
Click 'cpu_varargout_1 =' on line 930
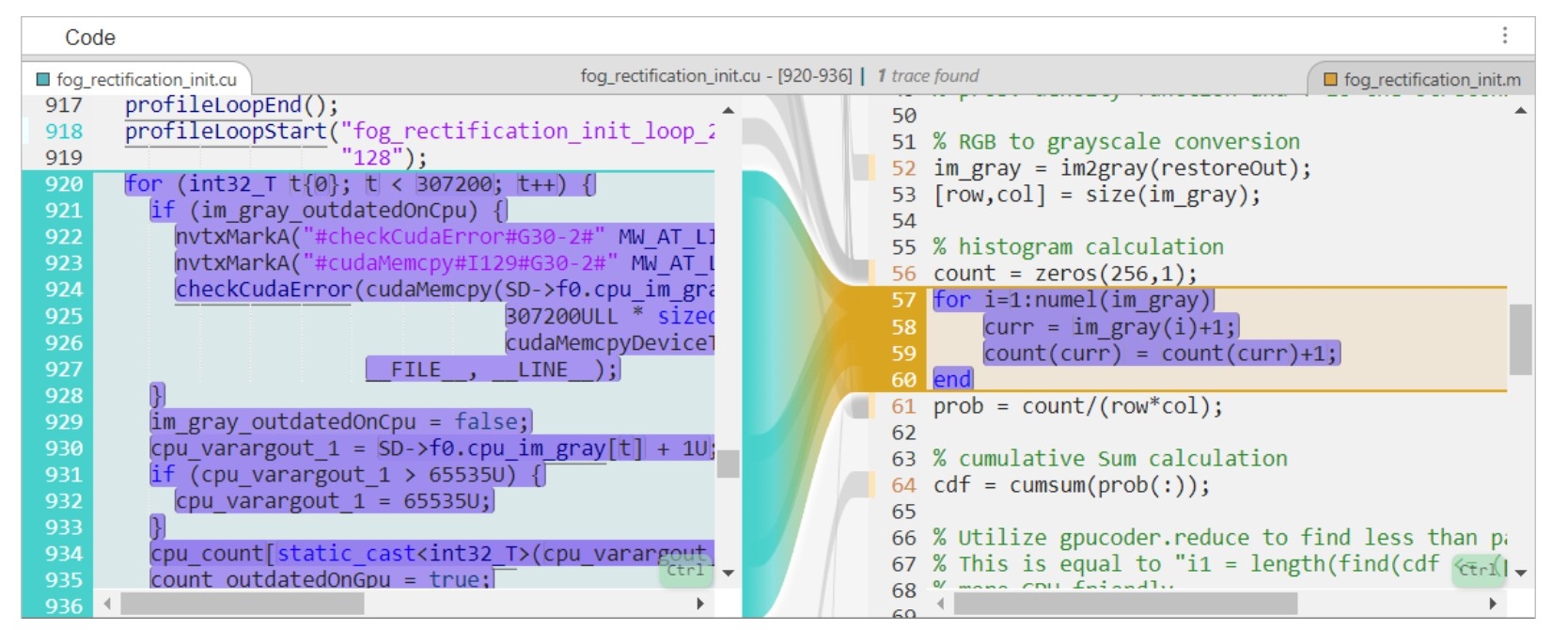click(x=259, y=448)
